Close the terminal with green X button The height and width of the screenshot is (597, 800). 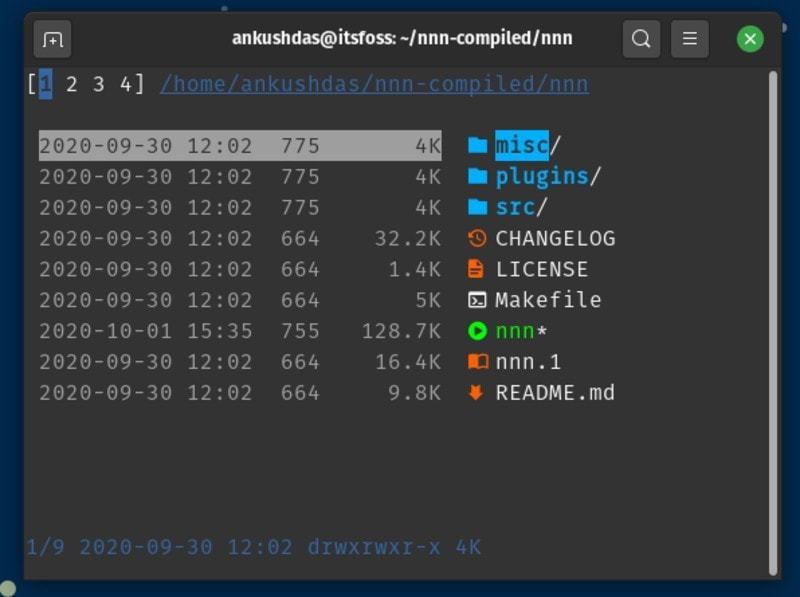(750, 40)
